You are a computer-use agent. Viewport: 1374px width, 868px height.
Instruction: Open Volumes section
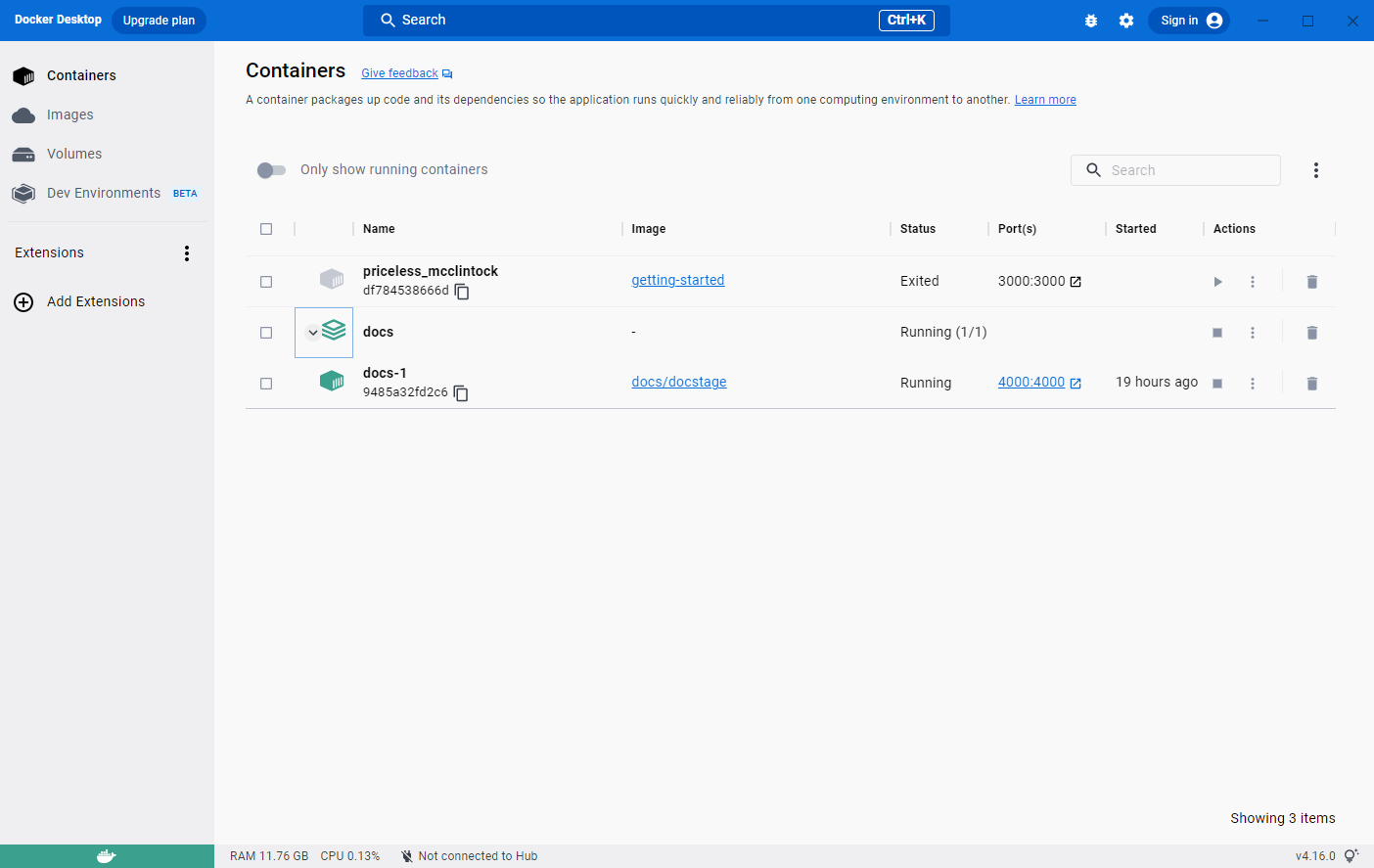[74, 154]
